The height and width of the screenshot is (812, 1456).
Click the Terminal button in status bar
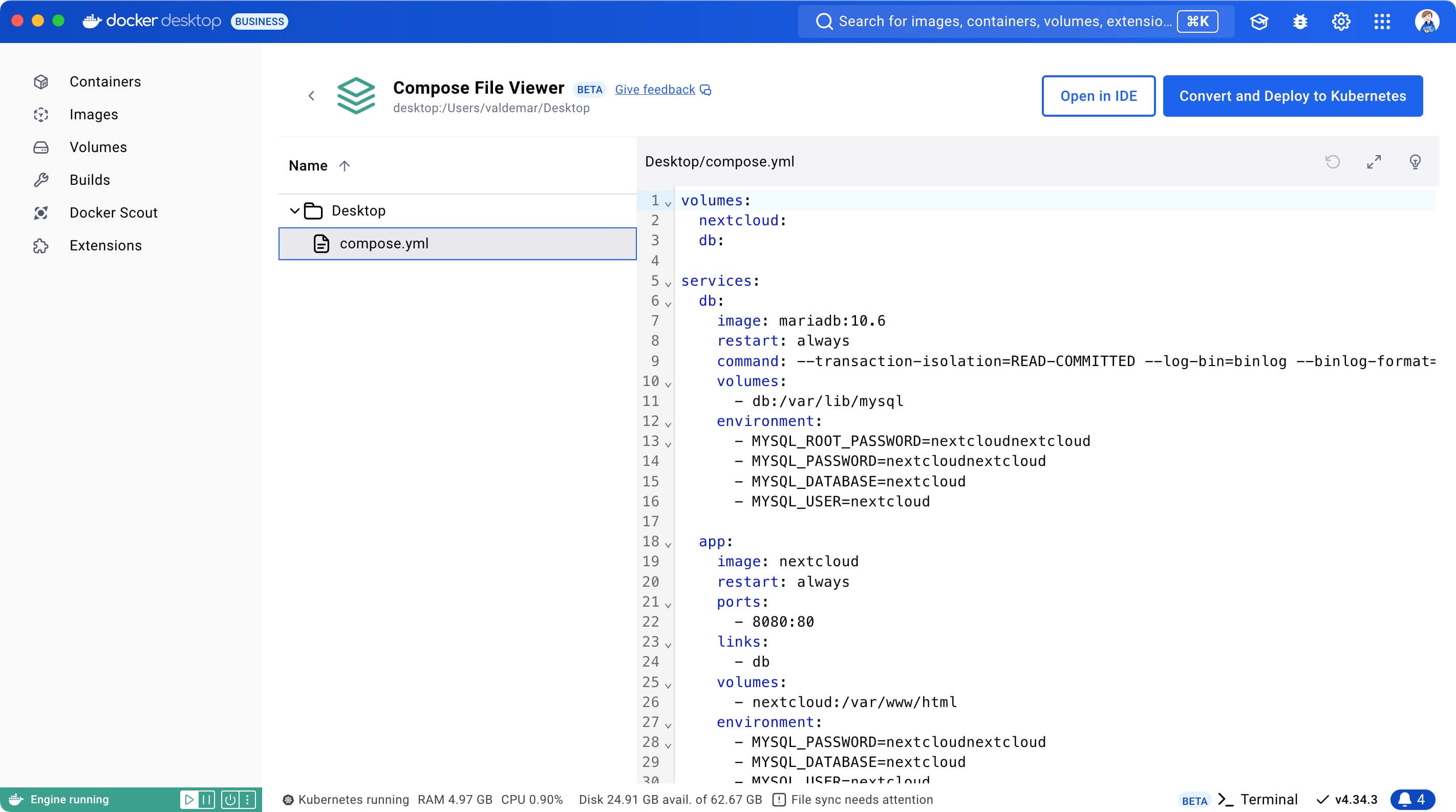(x=1258, y=799)
